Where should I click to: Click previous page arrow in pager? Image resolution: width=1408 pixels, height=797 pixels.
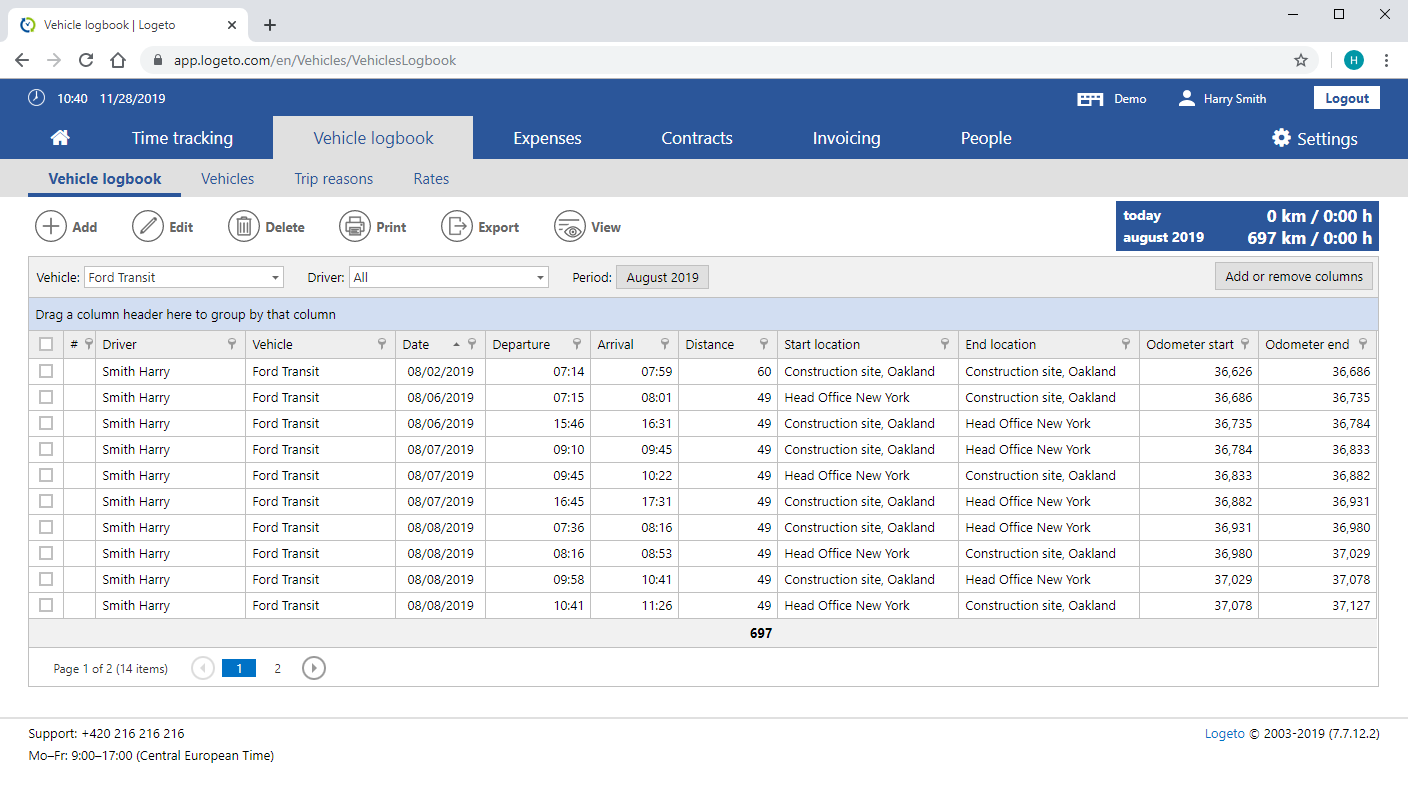[203, 668]
